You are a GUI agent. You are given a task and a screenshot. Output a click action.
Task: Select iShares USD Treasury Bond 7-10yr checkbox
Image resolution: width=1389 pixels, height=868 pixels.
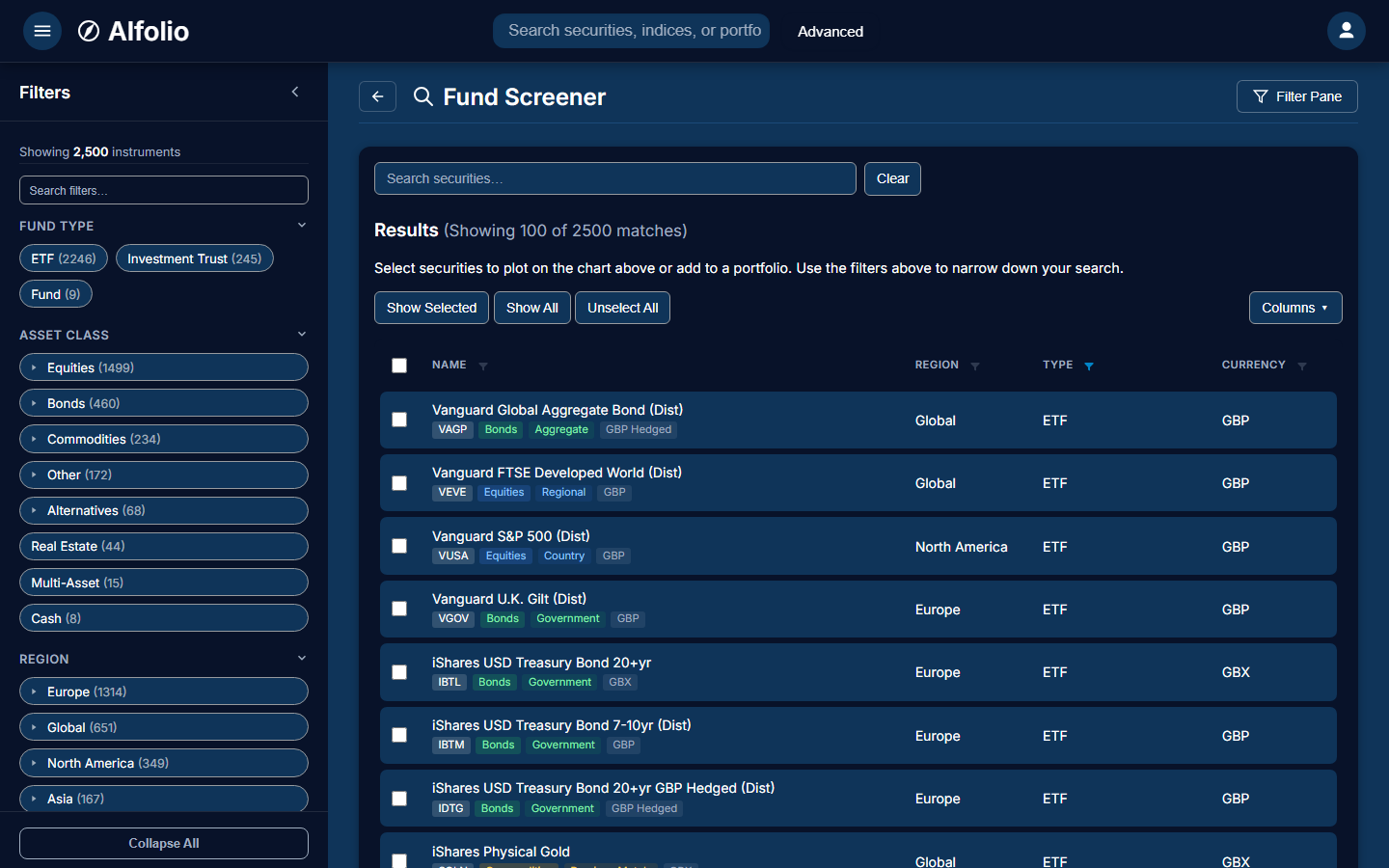coord(399,735)
